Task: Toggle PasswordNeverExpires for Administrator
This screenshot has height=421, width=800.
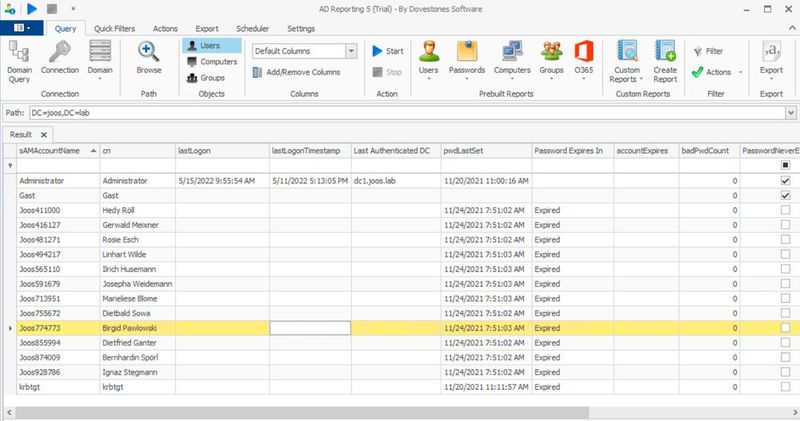Action: click(x=785, y=181)
